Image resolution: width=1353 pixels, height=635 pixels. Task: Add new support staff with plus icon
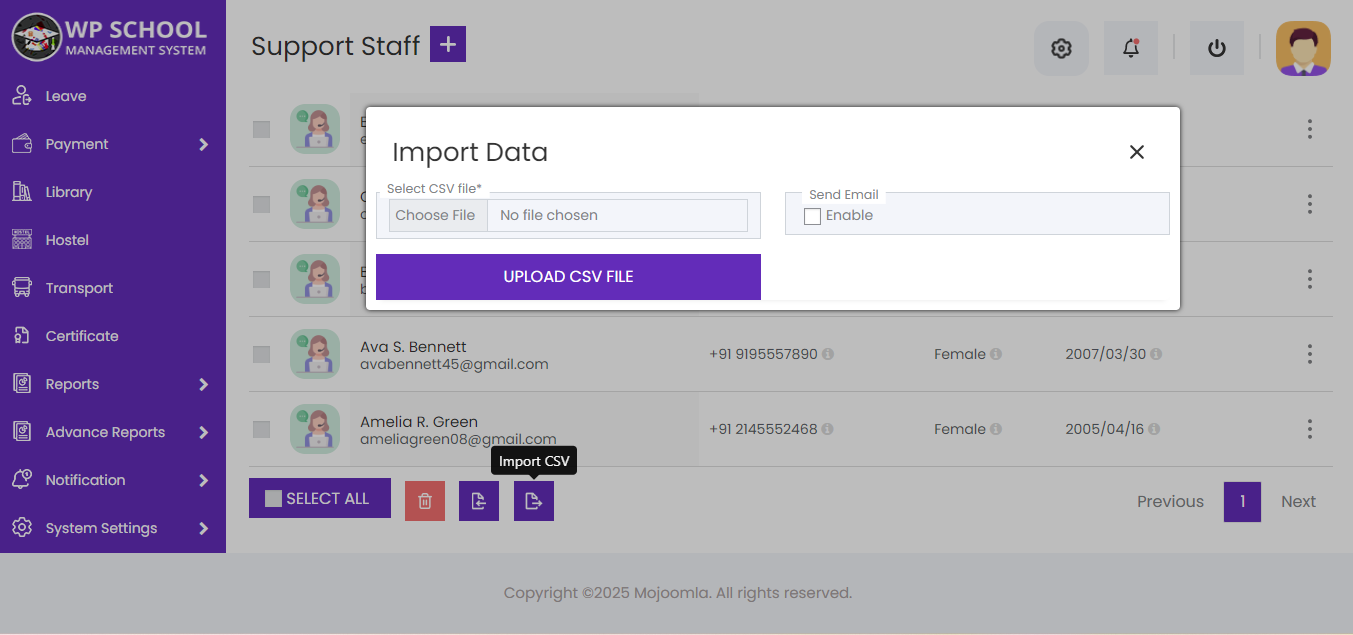tap(448, 44)
